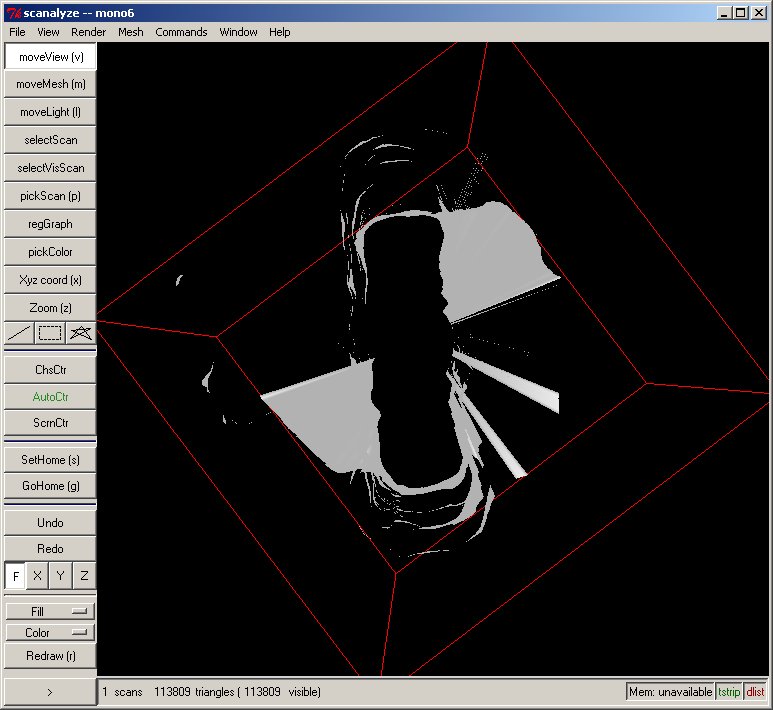Viewport: 773px width, 710px height.
Task: Open the Render menu
Action: tap(88, 32)
